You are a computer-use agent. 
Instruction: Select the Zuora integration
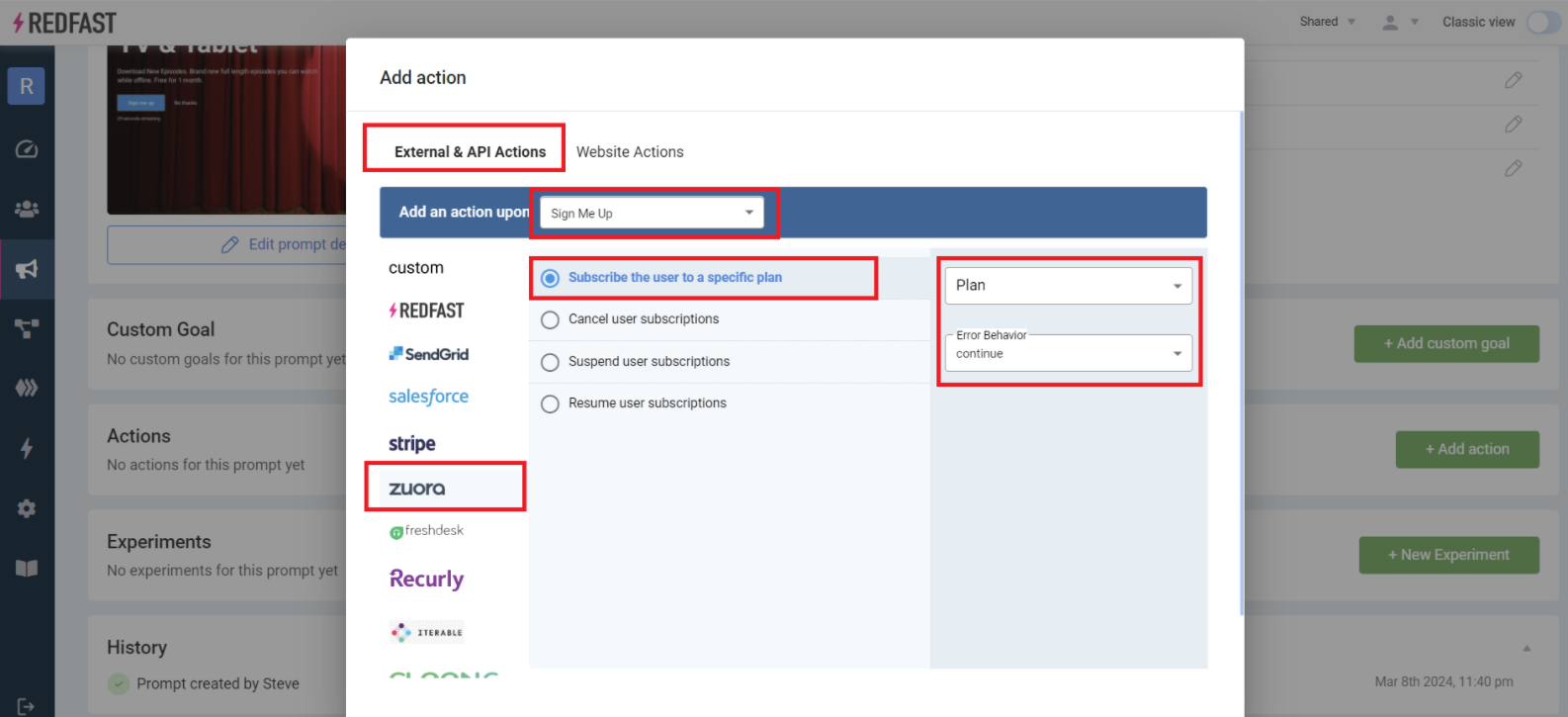(417, 489)
